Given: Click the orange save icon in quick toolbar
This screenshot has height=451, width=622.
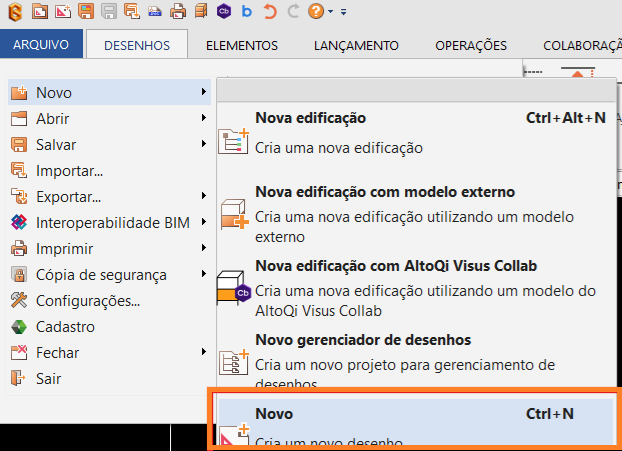Looking at the screenshot, I should pos(86,12).
